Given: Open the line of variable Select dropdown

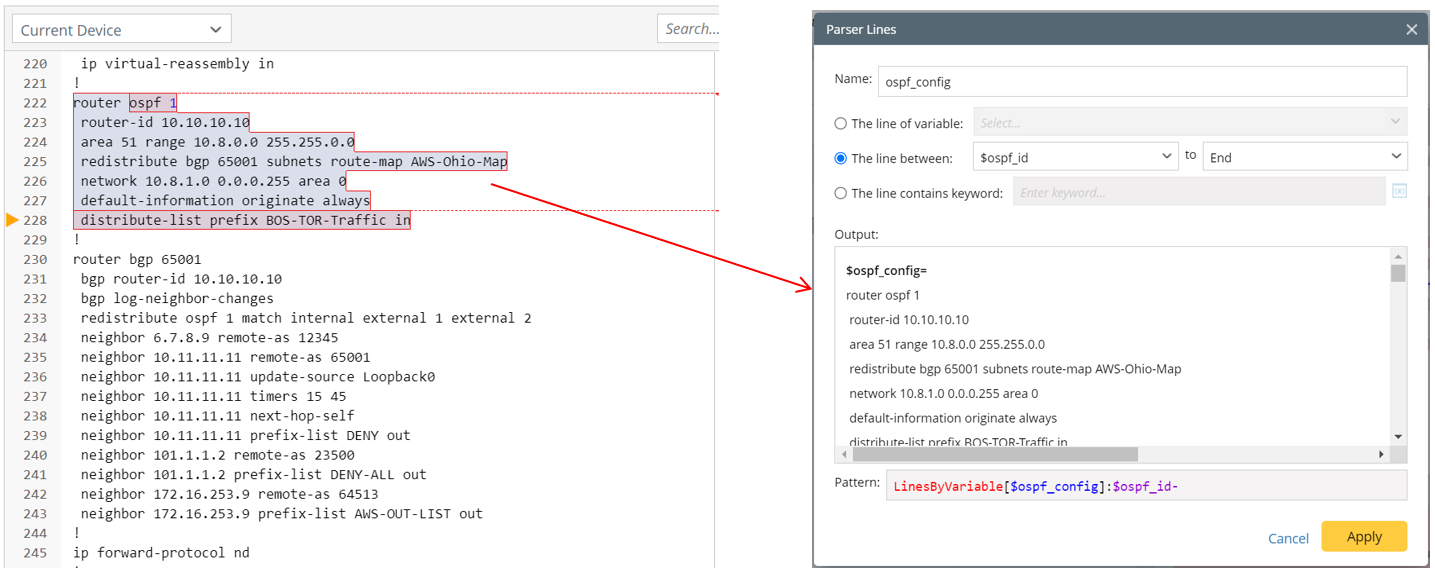Looking at the screenshot, I should [x=1190, y=122].
